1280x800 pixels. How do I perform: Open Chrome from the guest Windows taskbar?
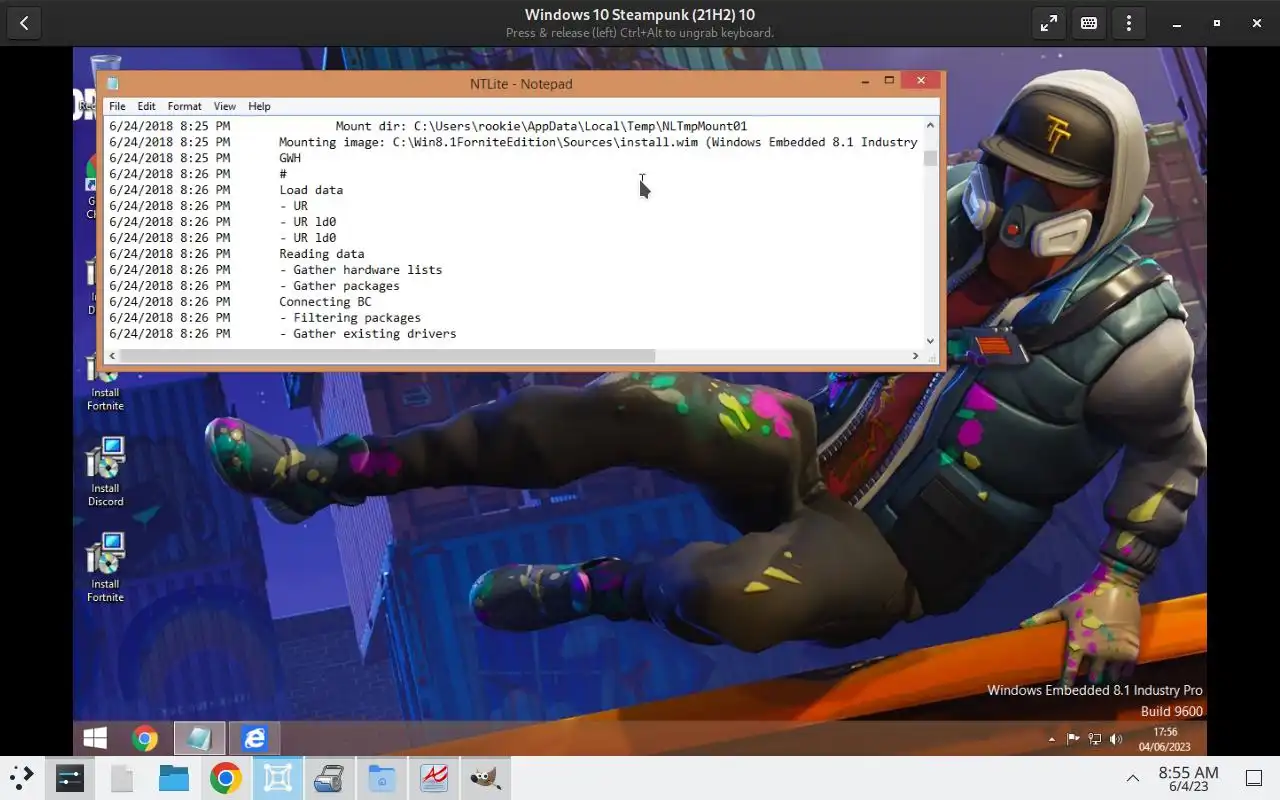(x=145, y=739)
